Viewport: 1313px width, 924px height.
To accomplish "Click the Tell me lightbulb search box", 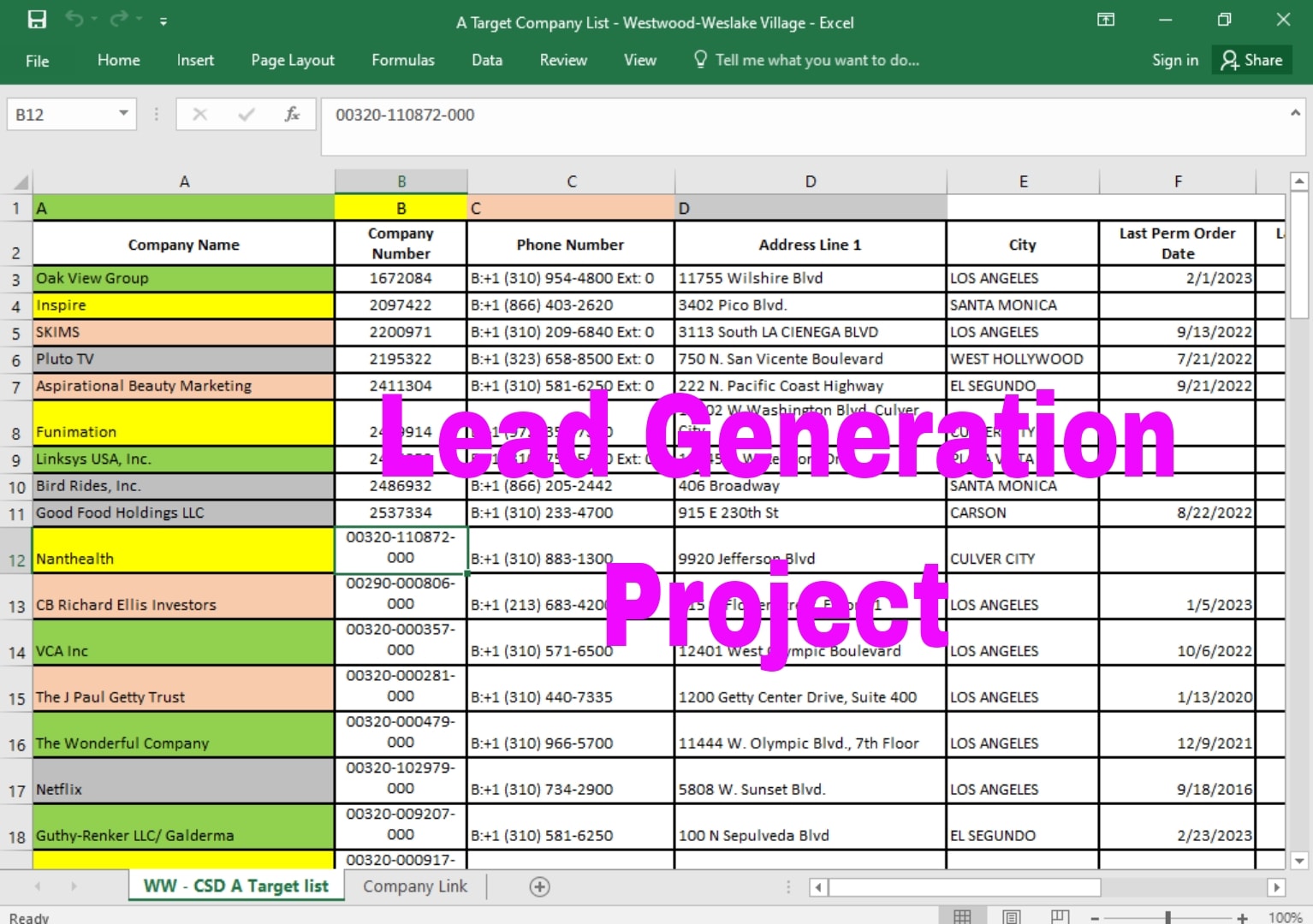I will point(806,60).
